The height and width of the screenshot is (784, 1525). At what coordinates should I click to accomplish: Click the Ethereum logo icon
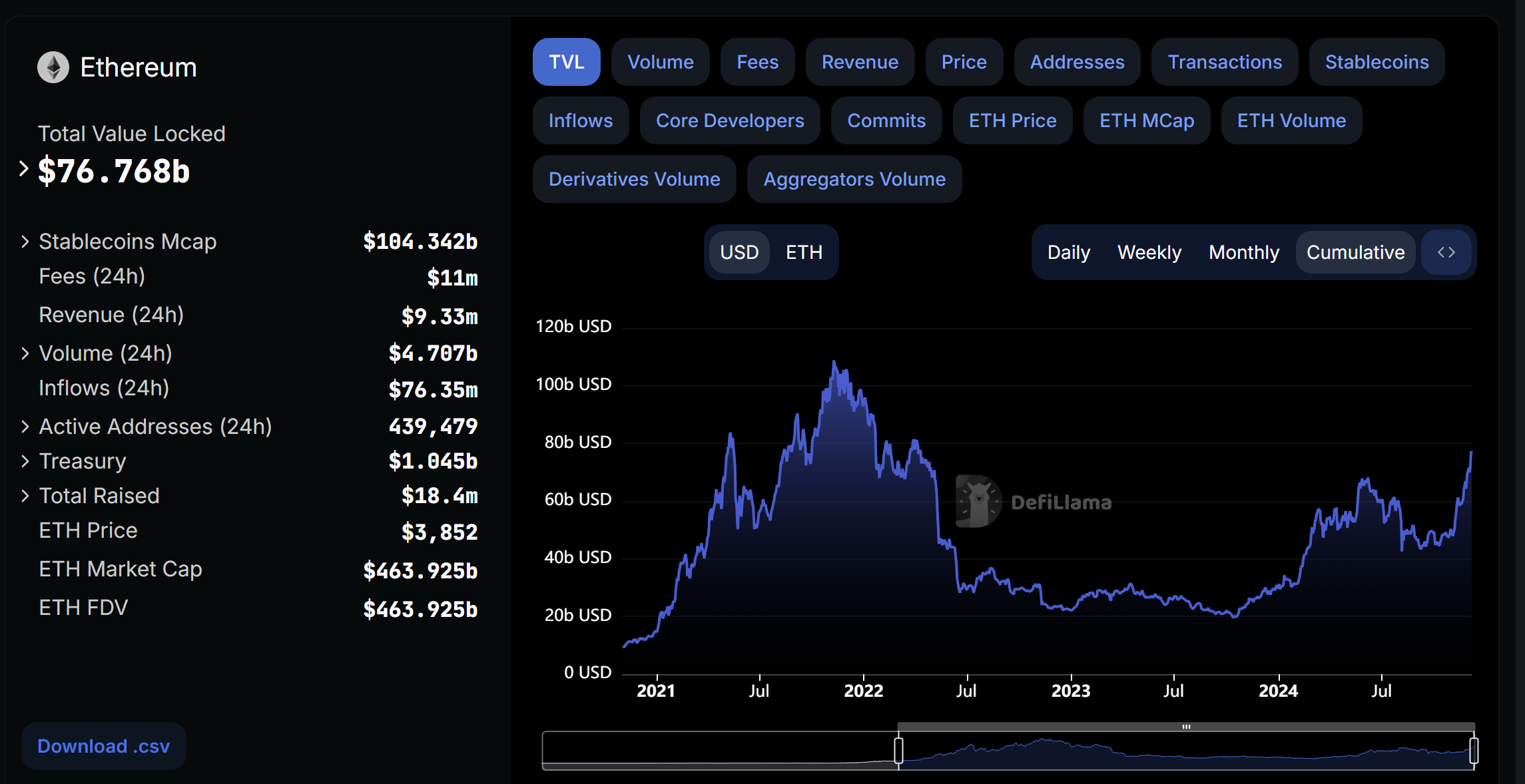[54, 67]
